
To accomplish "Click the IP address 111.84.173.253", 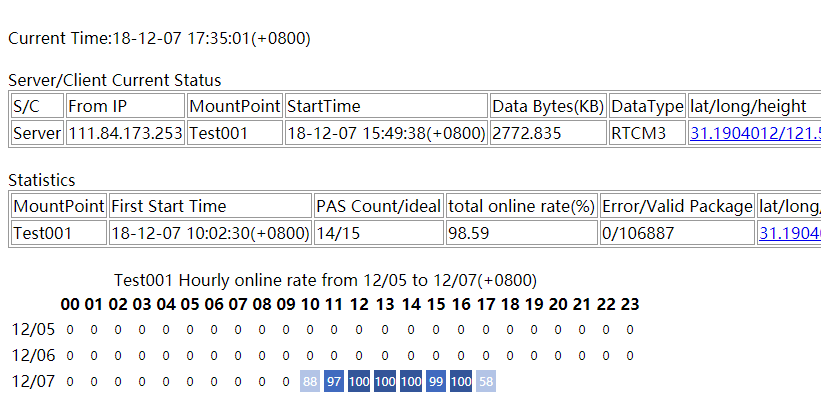I will click(x=126, y=133).
